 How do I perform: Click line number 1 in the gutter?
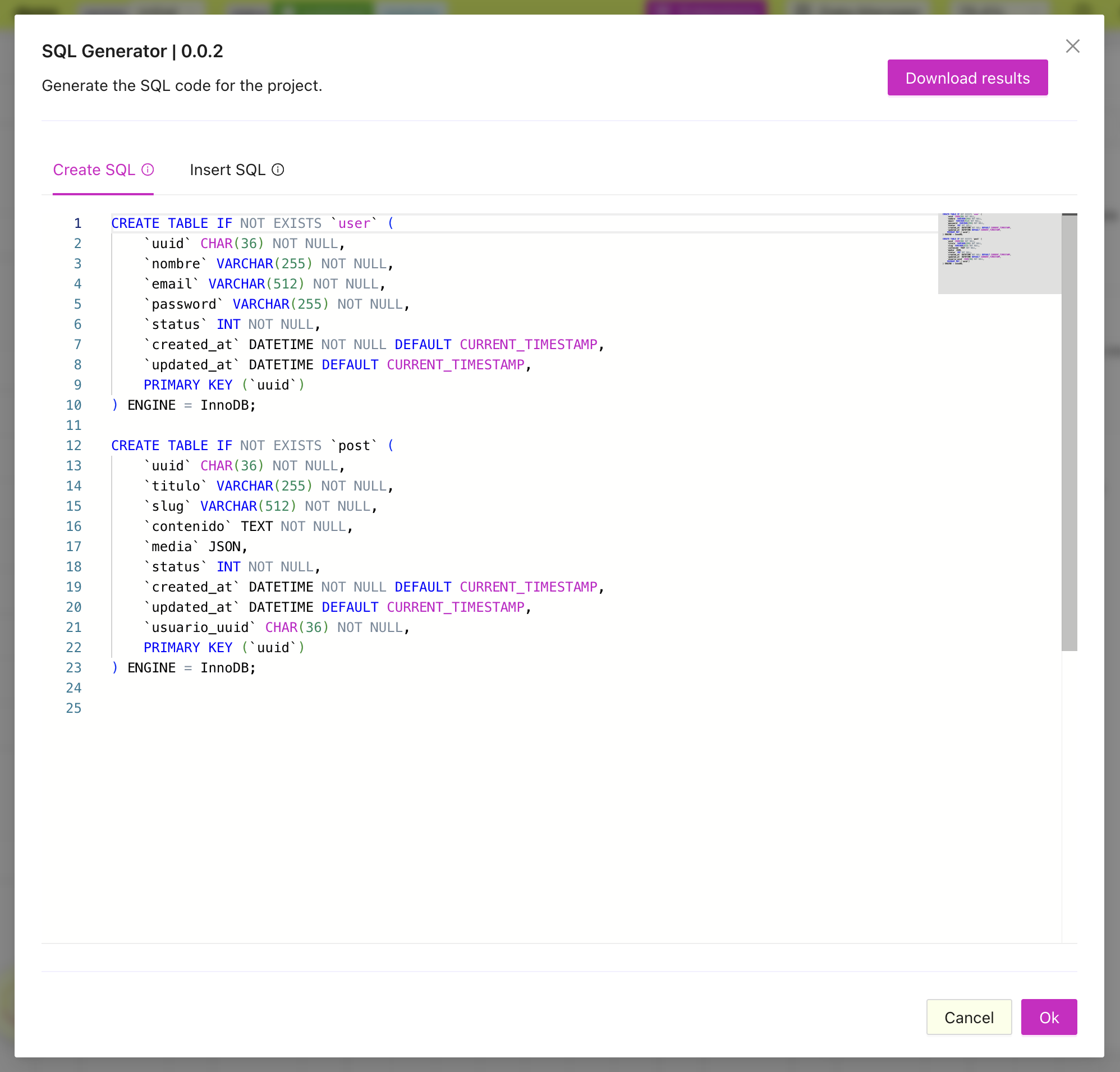77,223
